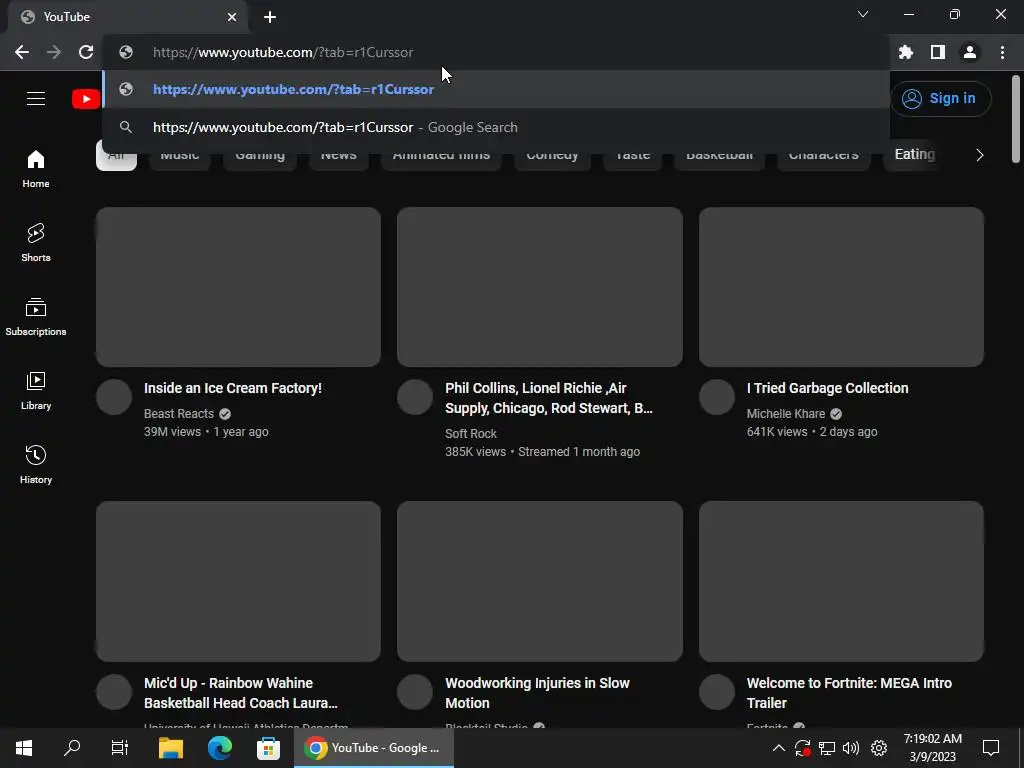Image resolution: width=1024 pixels, height=768 pixels.
Task: Open History in the sidebar
Action: (36, 464)
